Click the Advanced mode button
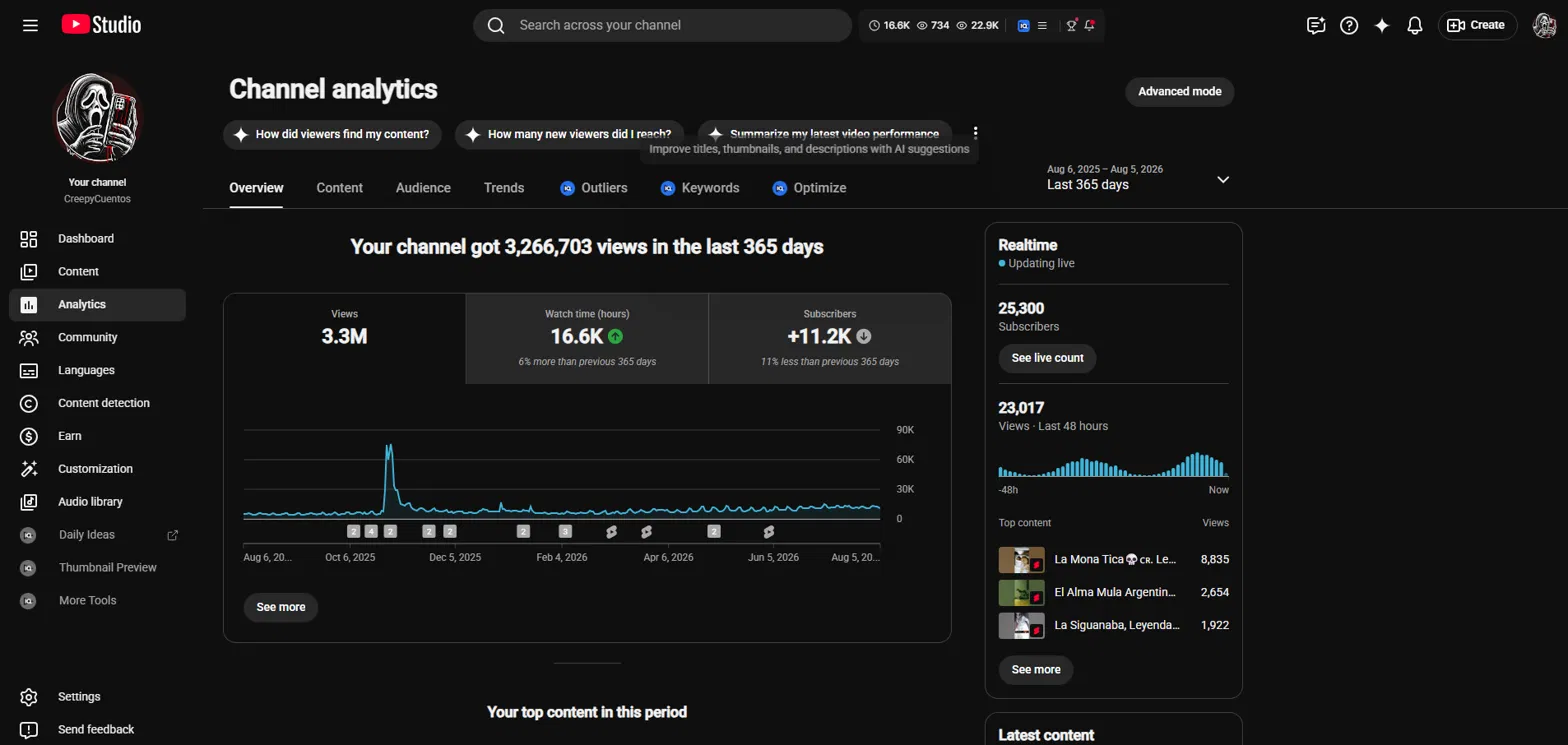Viewport: 1568px width, 745px height. click(x=1180, y=91)
